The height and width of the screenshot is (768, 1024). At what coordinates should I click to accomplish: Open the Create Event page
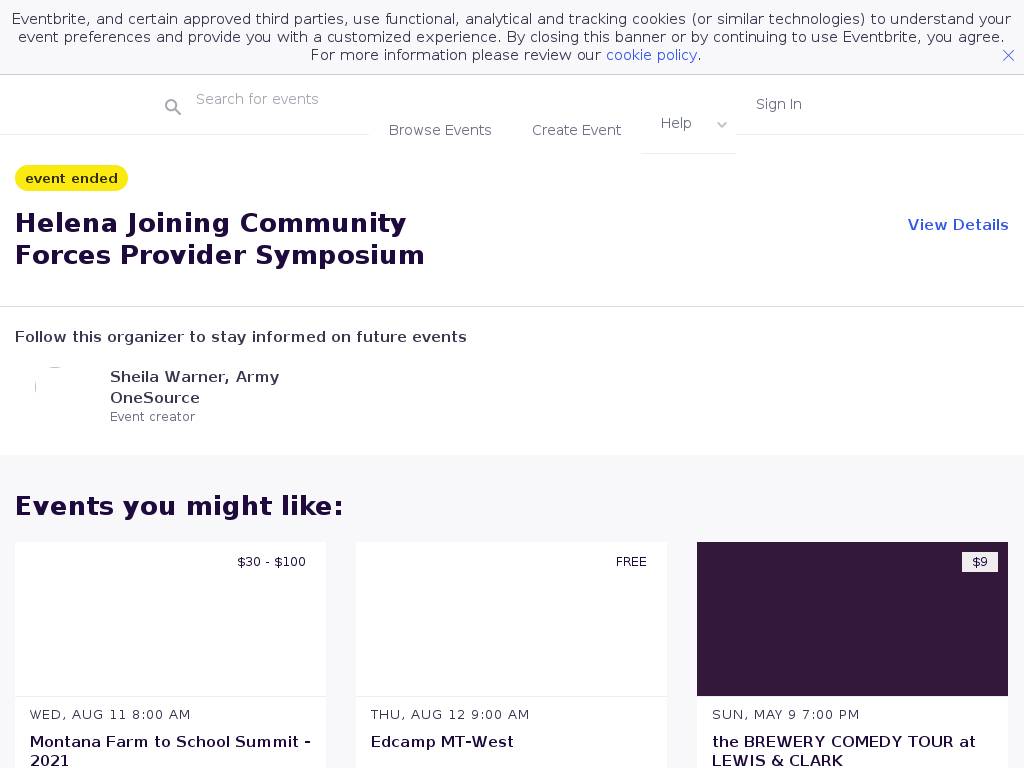(x=576, y=130)
